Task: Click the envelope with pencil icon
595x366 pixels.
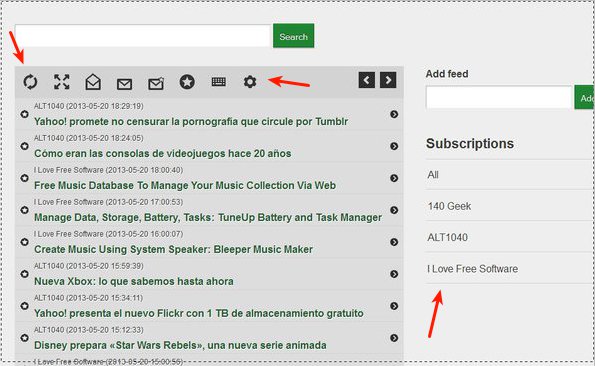Action: click(156, 83)
